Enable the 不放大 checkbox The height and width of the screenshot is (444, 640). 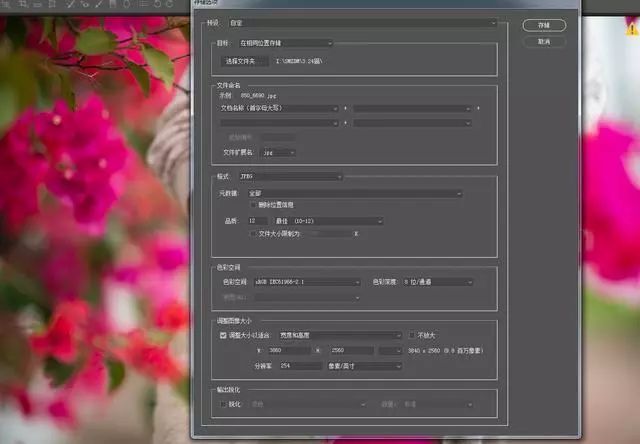411,335
